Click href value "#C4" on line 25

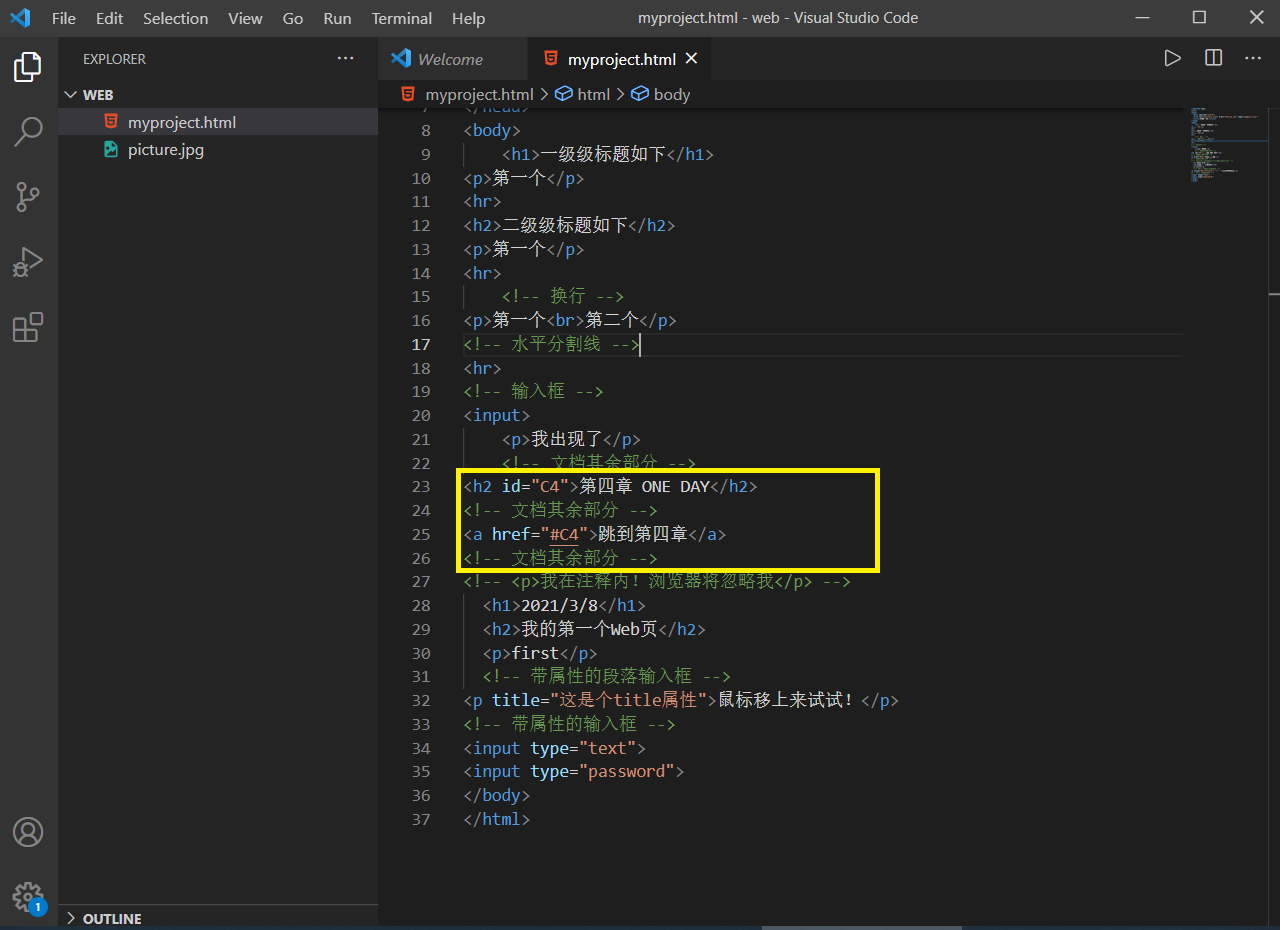pyautogui.click(x=565, y=534)
